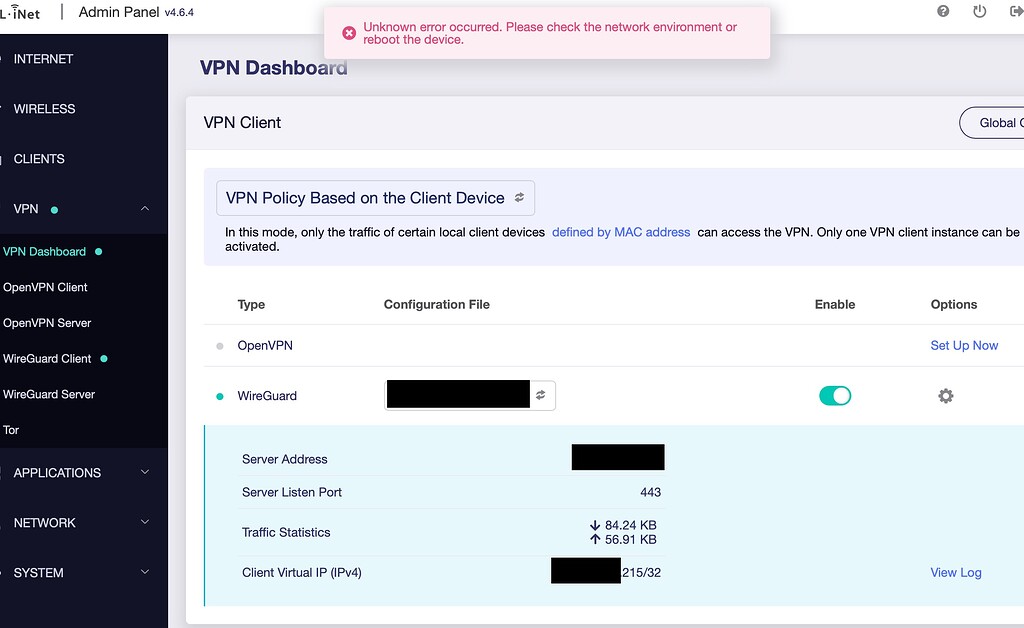
Task: Click the Server Address label
Action: 285,459
